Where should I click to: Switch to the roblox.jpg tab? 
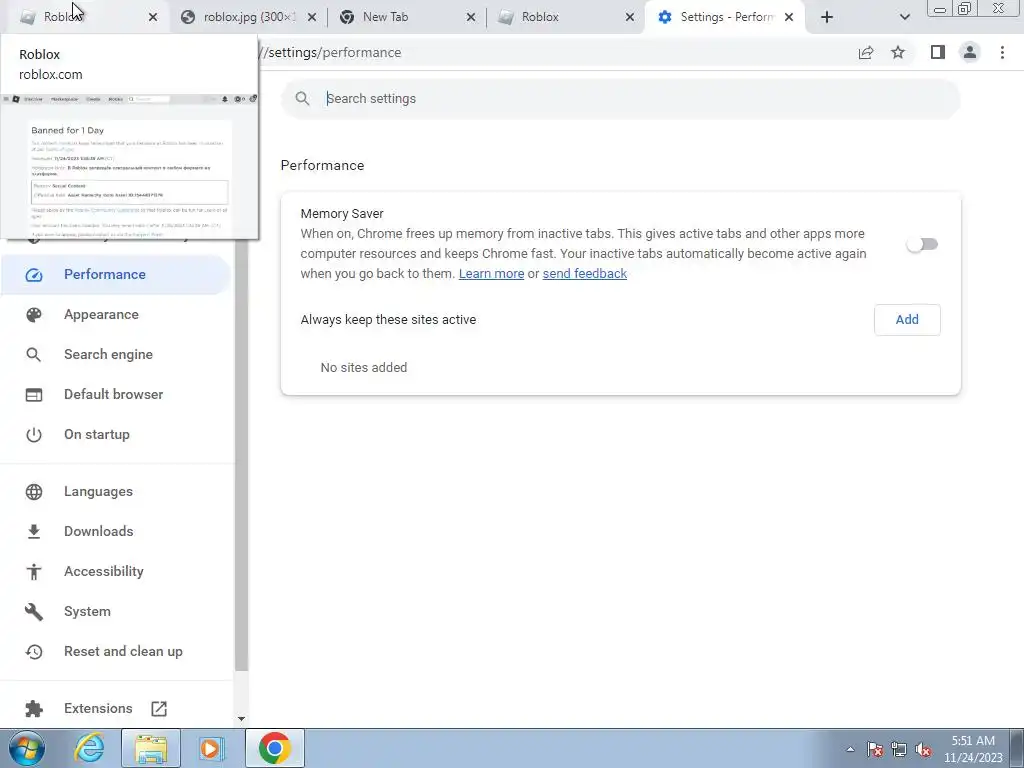click(248, 17)
